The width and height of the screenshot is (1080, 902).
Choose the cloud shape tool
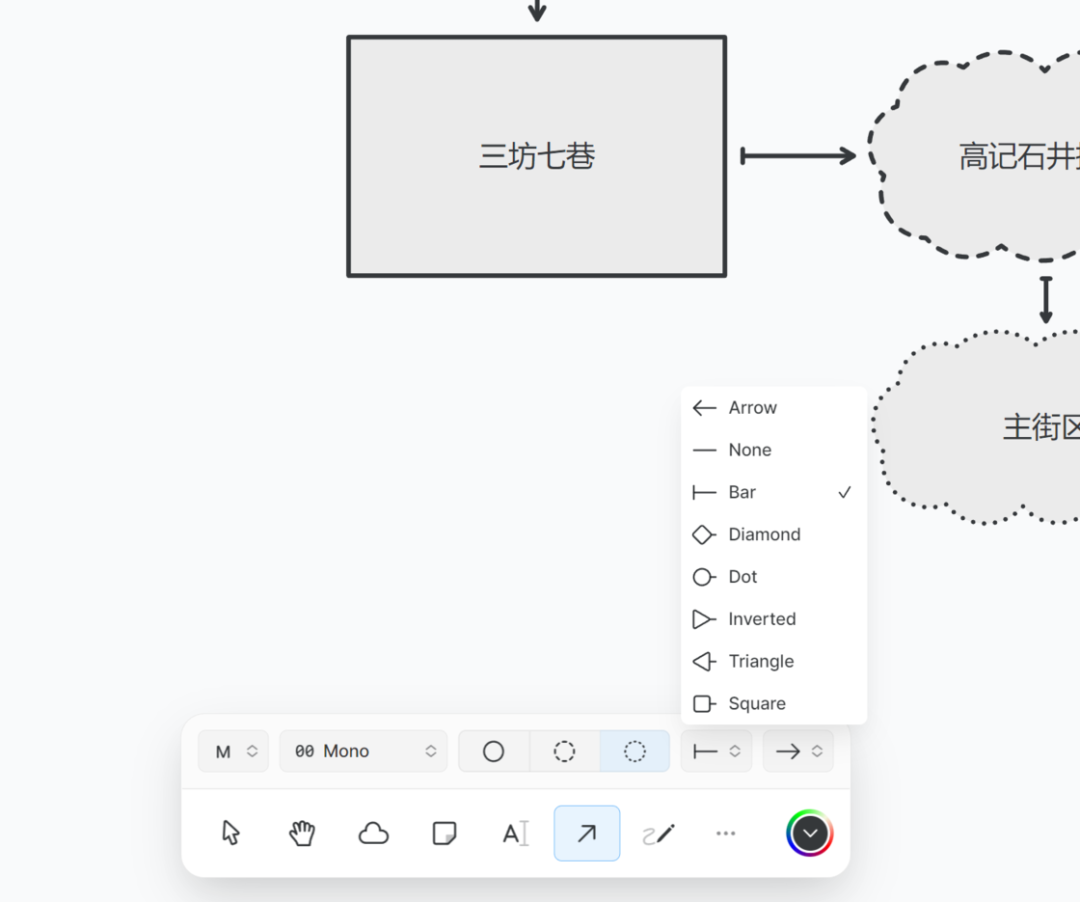(373, 833)
